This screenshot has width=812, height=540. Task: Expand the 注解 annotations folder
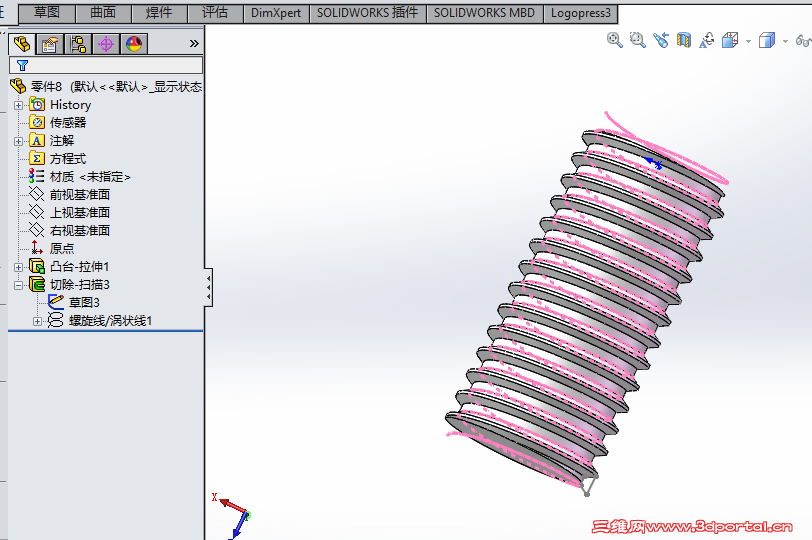tap(19, 141)
